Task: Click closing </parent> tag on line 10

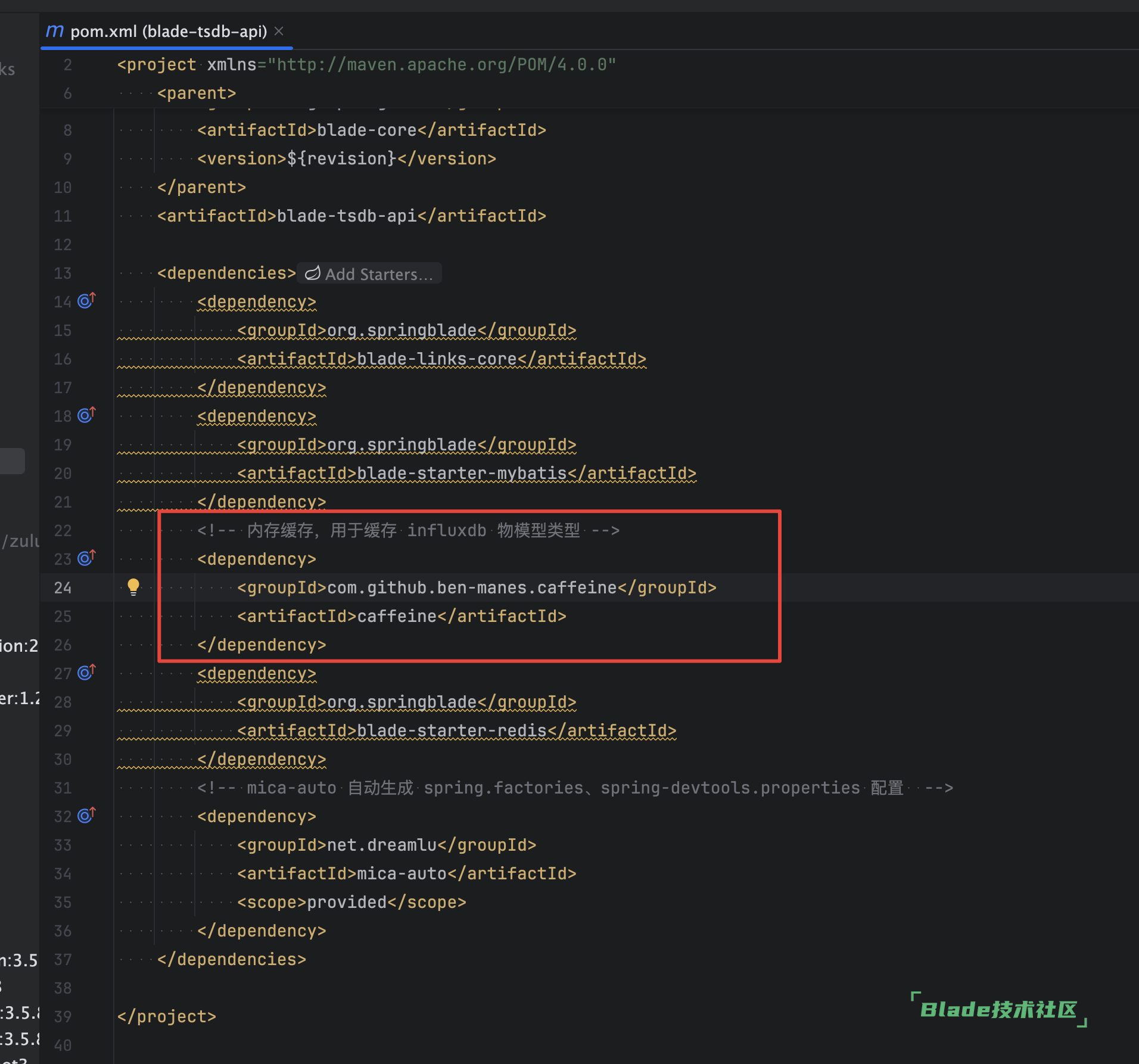Action: (x=201, y=187)
